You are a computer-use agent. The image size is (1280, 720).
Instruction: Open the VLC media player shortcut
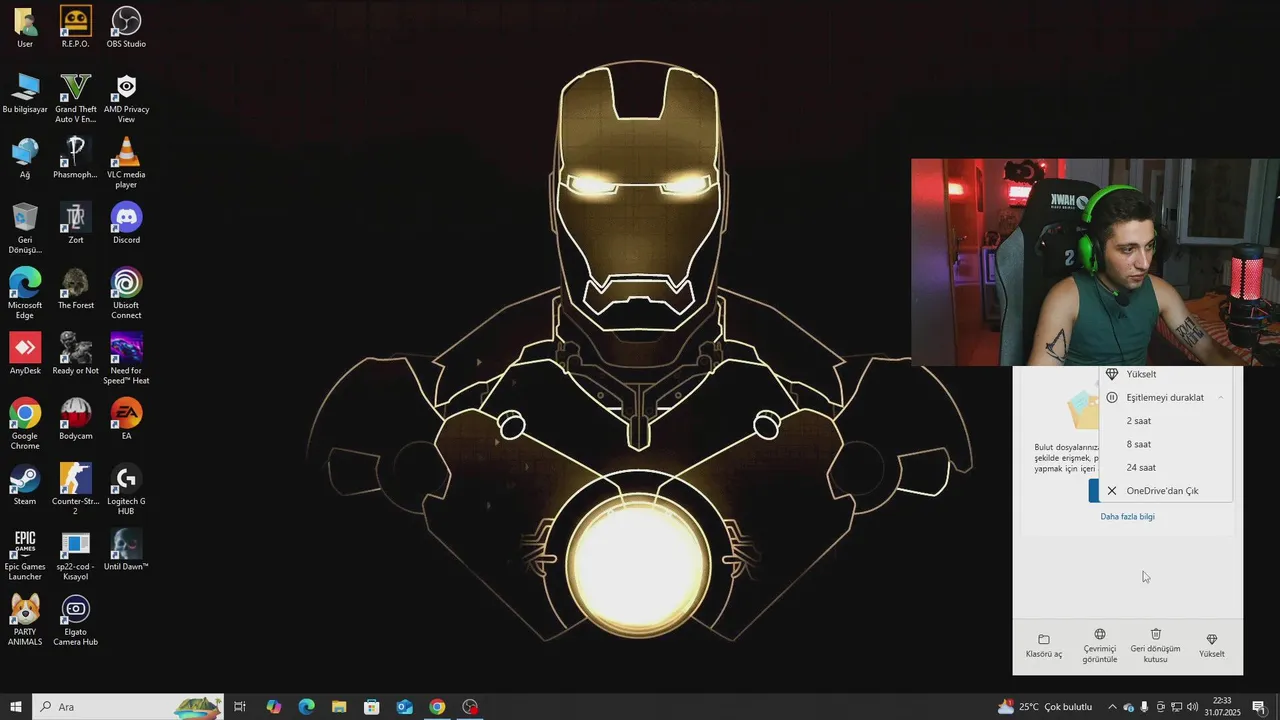coord(126,163)
